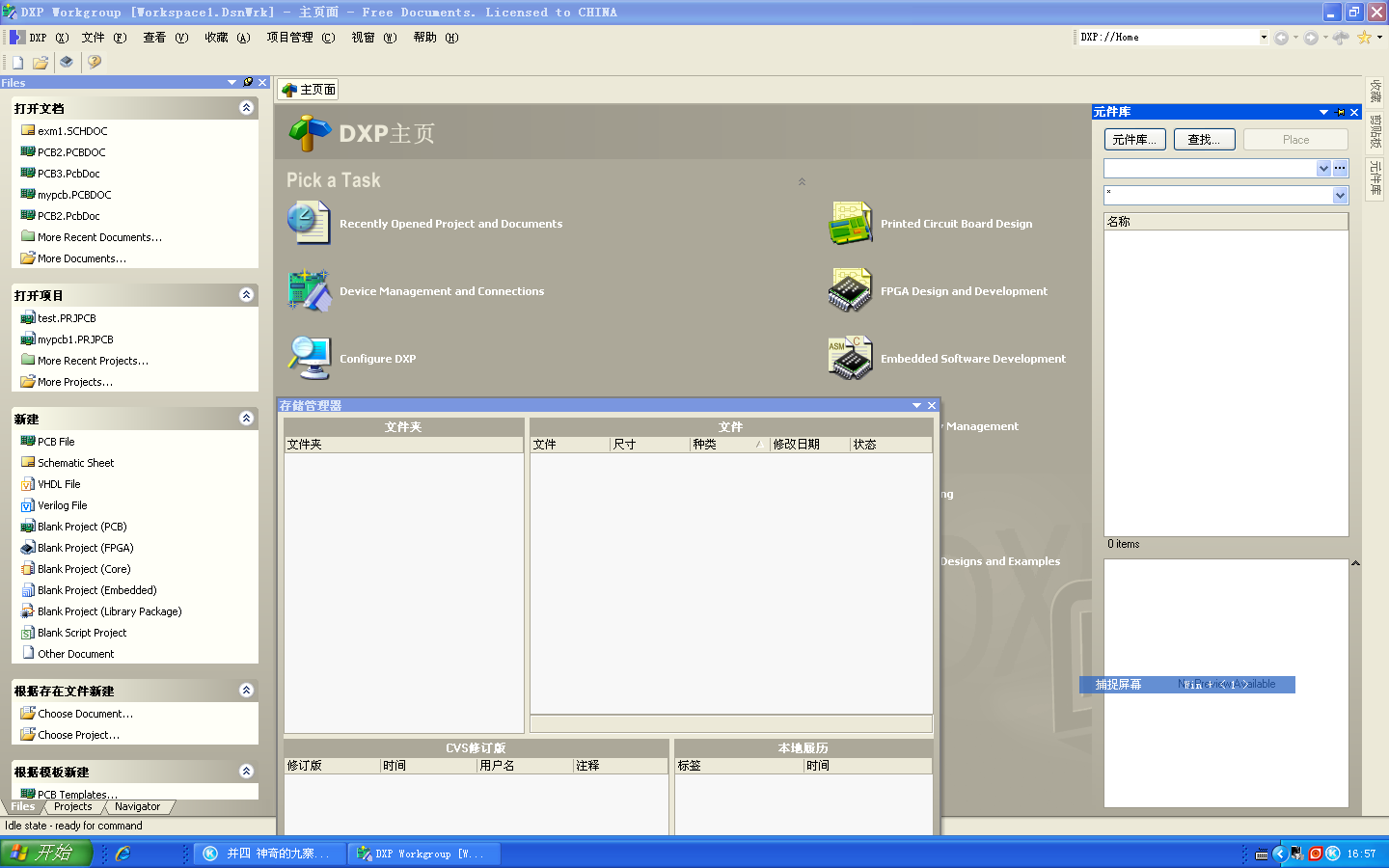Screen dimensions: 1389x868
Task: Click the open document folder toolbar icon
Action: click(x=41, y=62)
